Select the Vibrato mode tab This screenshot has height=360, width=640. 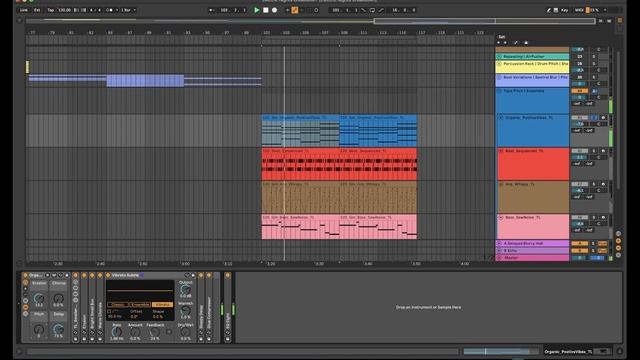coord(162,304)
